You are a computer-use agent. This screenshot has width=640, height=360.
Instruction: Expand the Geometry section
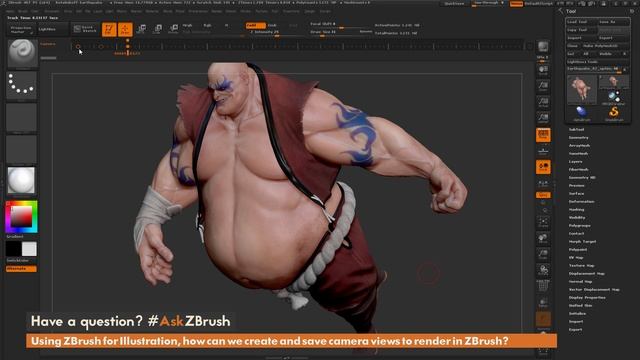(578, 138)
